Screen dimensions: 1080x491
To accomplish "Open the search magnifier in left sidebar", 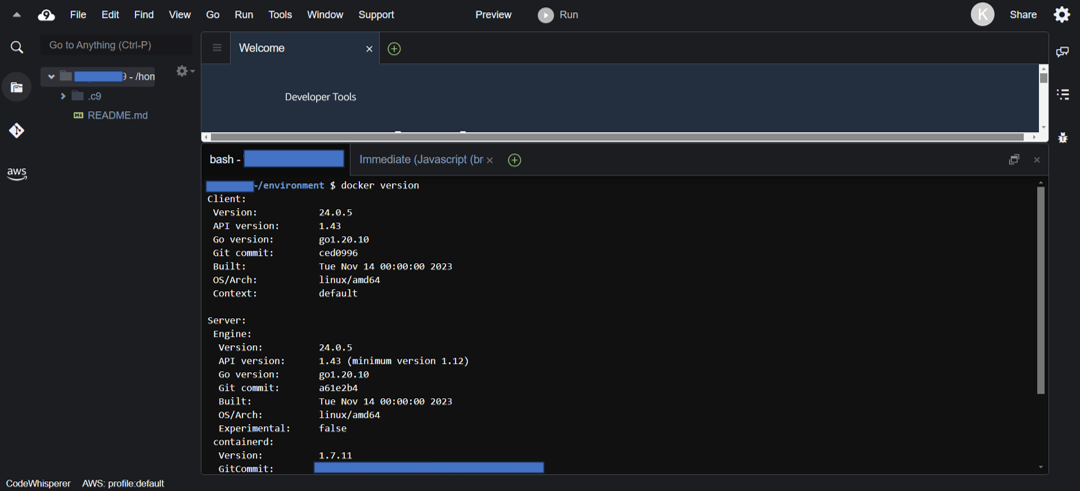I will [17, 47].
